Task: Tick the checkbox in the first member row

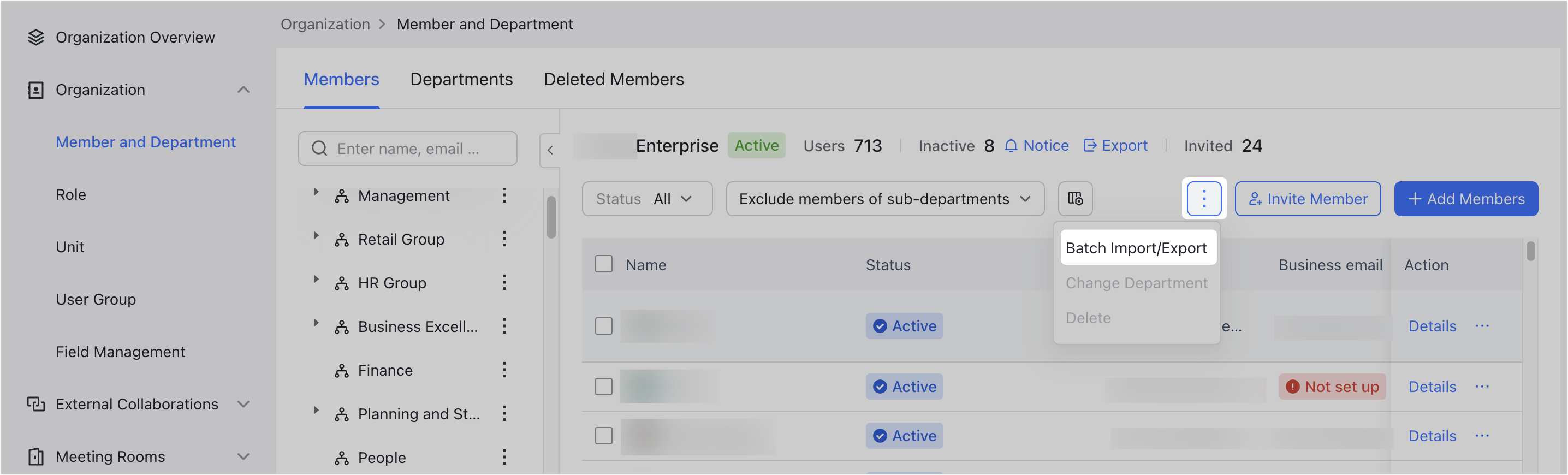Action: tap(603, 326)
